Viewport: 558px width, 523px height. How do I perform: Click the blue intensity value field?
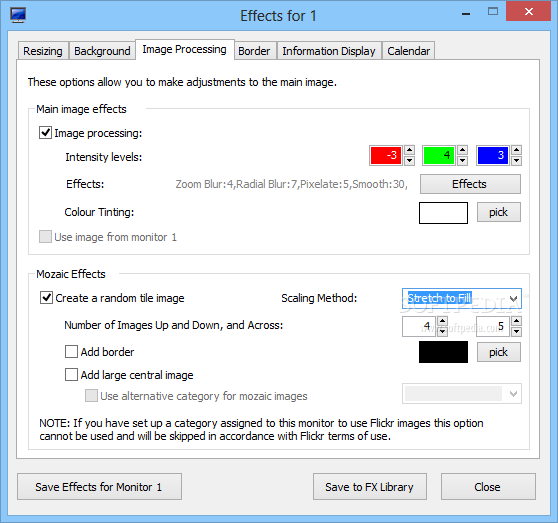coord(493,155)
